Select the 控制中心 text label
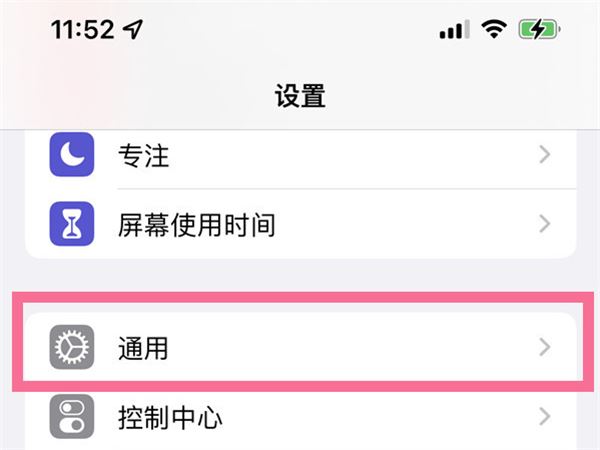Screen dimensions: 600x450 [170, 417]
